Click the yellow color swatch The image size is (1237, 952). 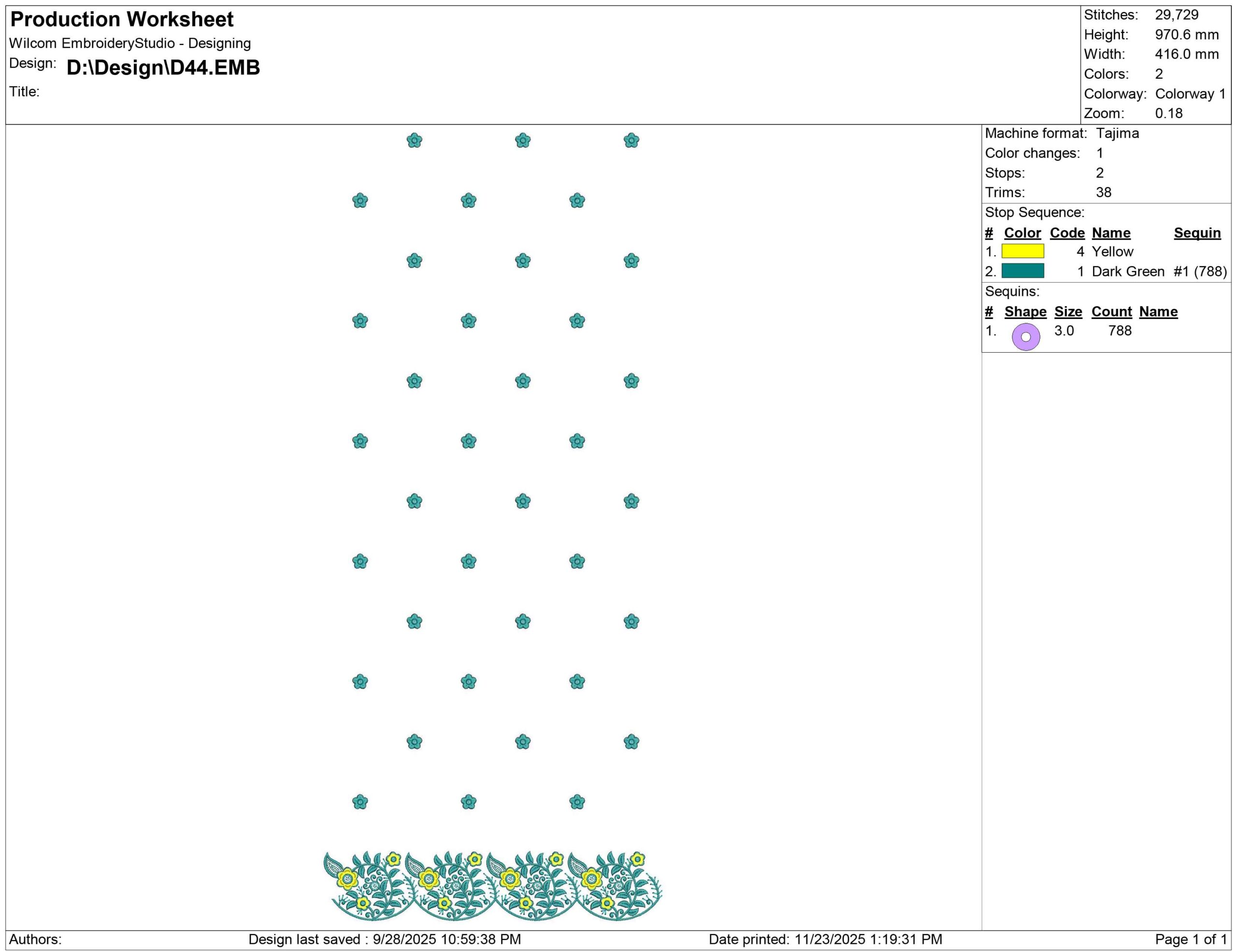point(1022,251)
